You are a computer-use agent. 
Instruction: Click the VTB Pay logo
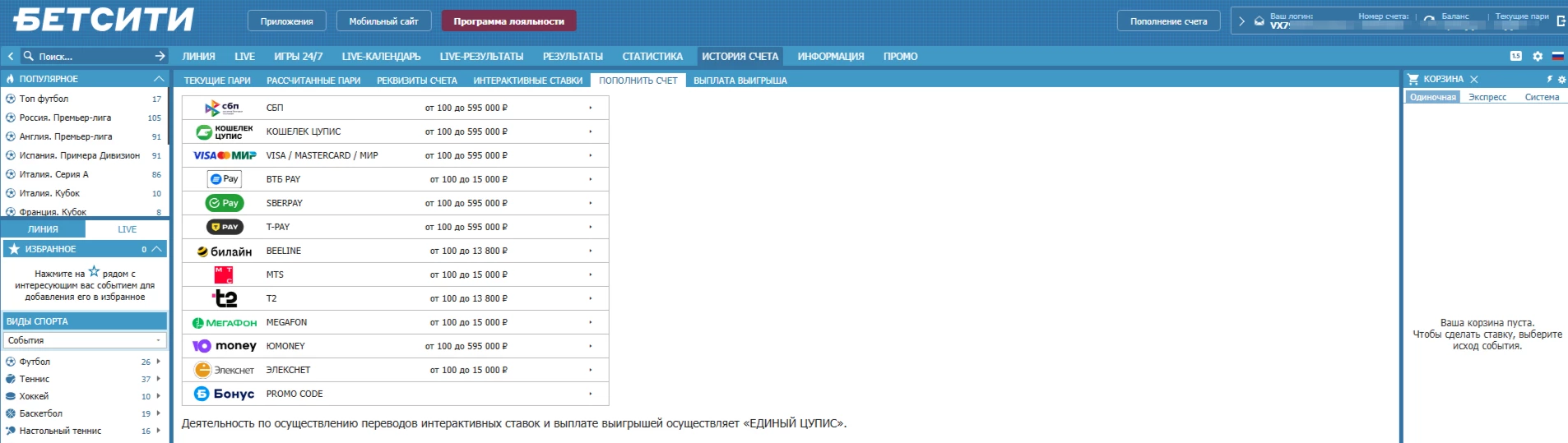224,179
